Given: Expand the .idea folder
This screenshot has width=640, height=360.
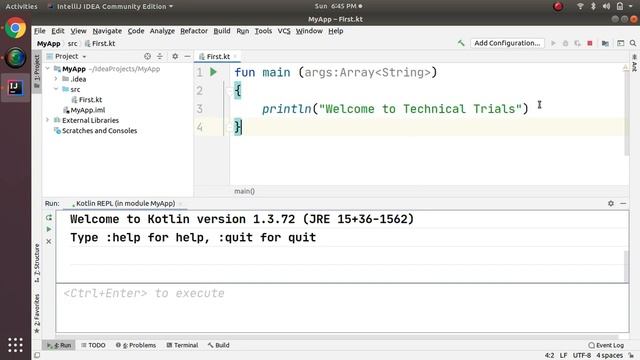Looking at the screenshot, I should pos(56,79).
